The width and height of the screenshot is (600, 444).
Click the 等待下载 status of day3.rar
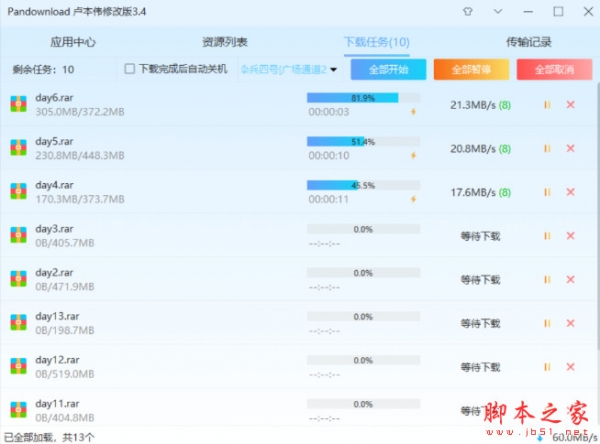pyautogui.click(x=480, y=236)
